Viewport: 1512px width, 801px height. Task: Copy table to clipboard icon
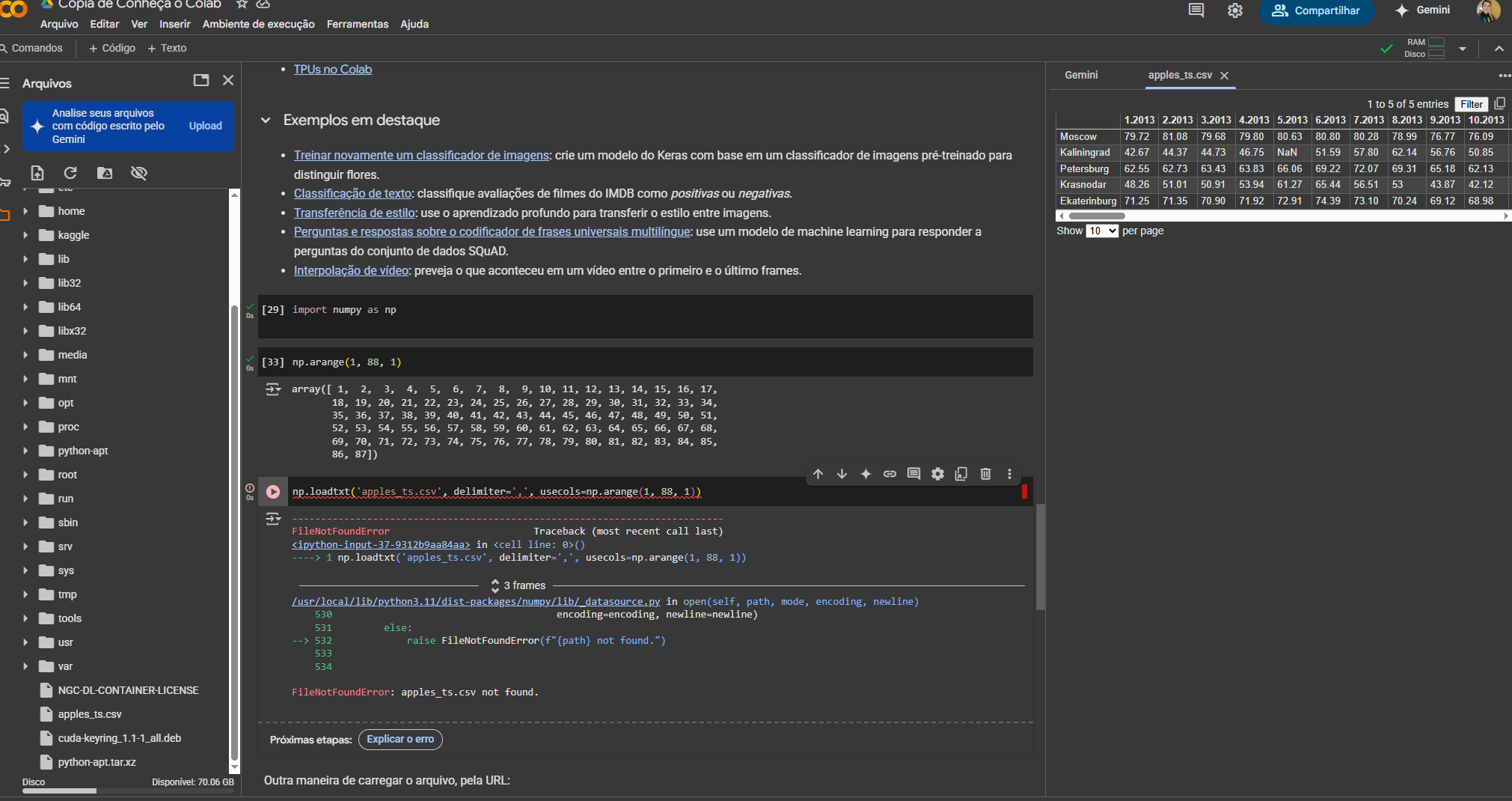(1499, 104)
